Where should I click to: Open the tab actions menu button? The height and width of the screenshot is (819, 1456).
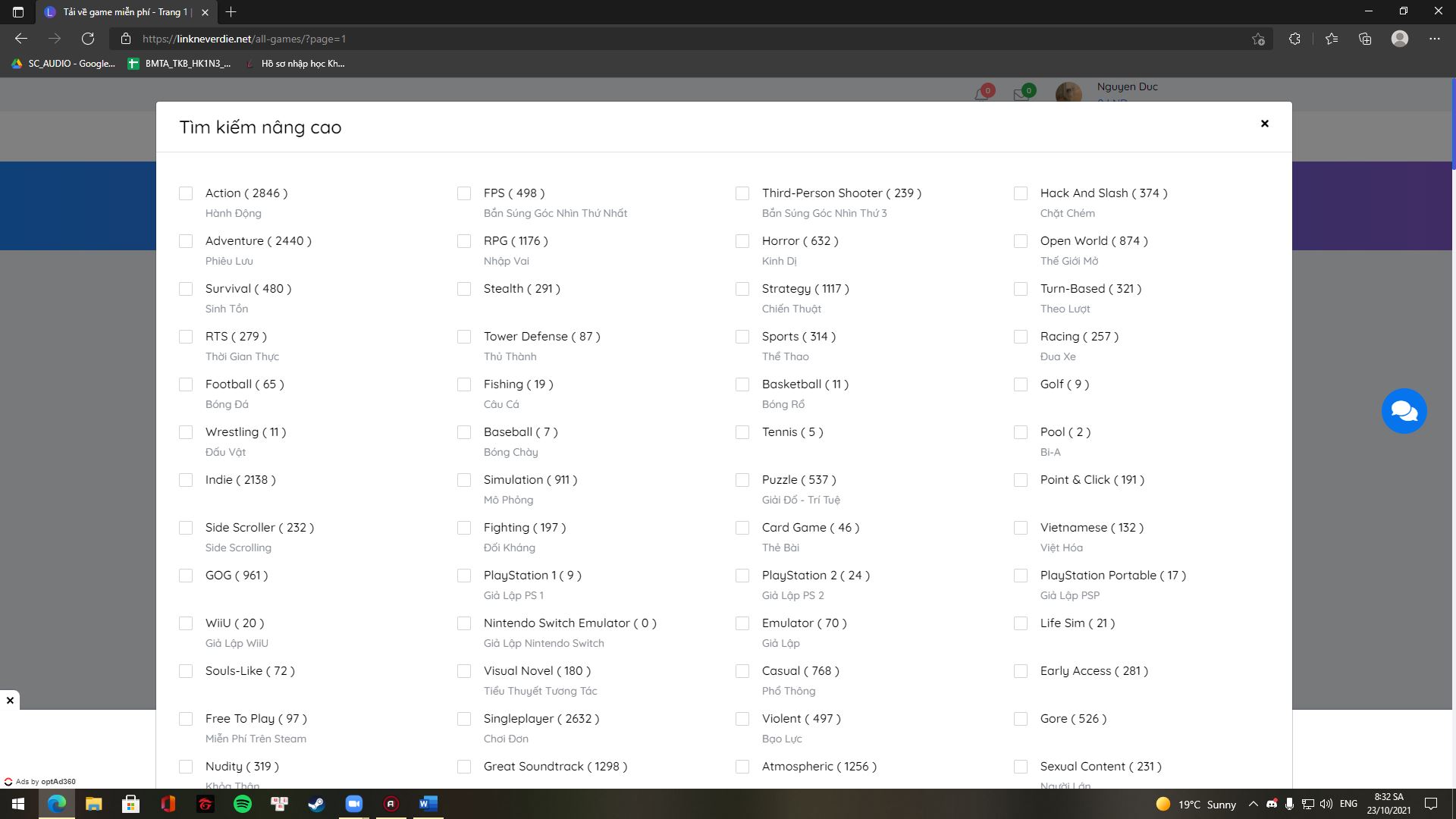point(18,11)
